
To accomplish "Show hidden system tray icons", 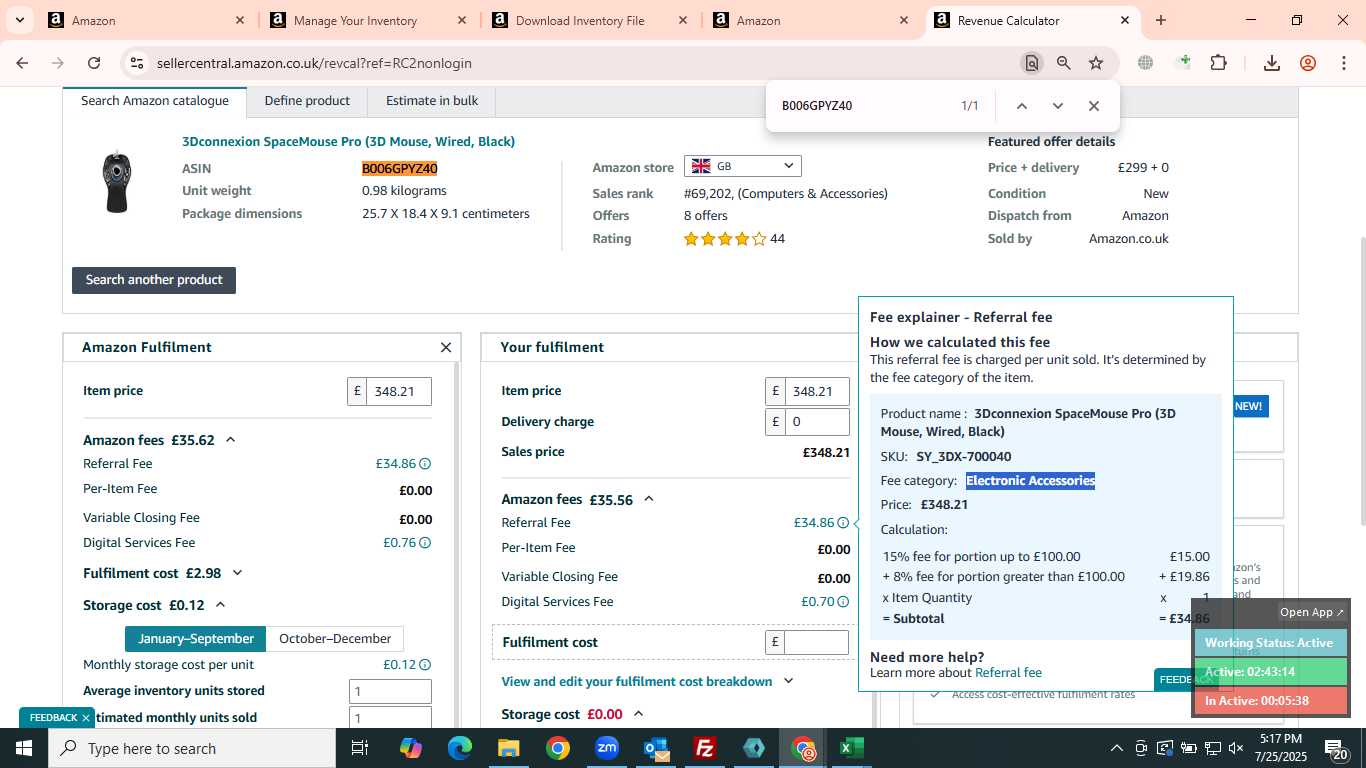I will 1116,748.
